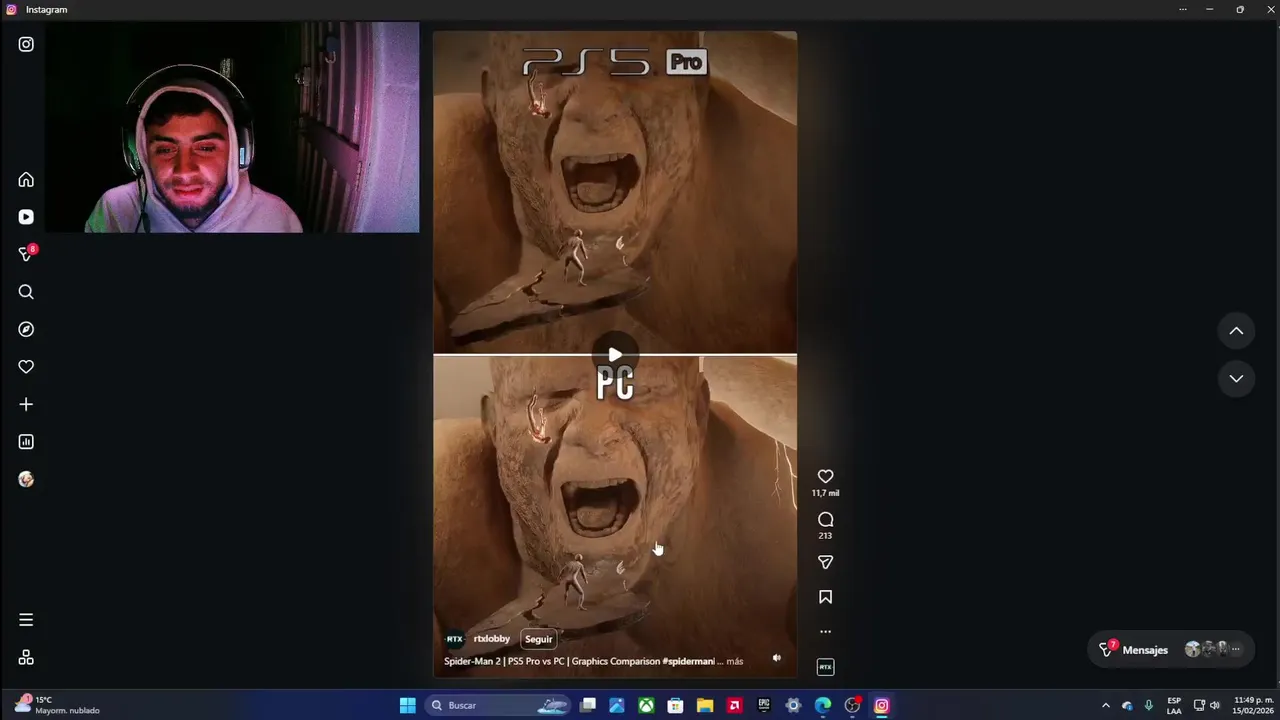Click the microphone tray icon
The height and width of the screenshot is (720, 1280).
(x=1148, y=705)
